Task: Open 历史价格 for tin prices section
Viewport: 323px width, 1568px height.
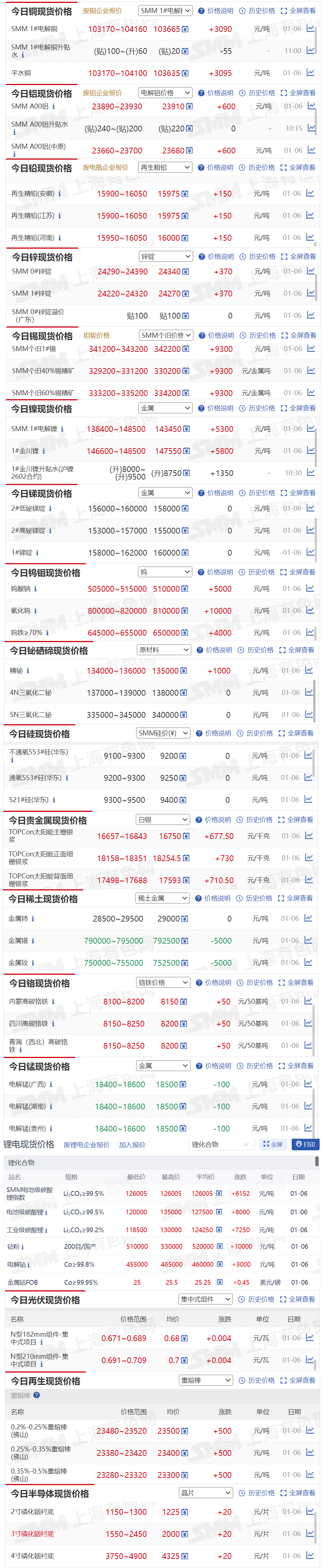Action: point(259,336)
